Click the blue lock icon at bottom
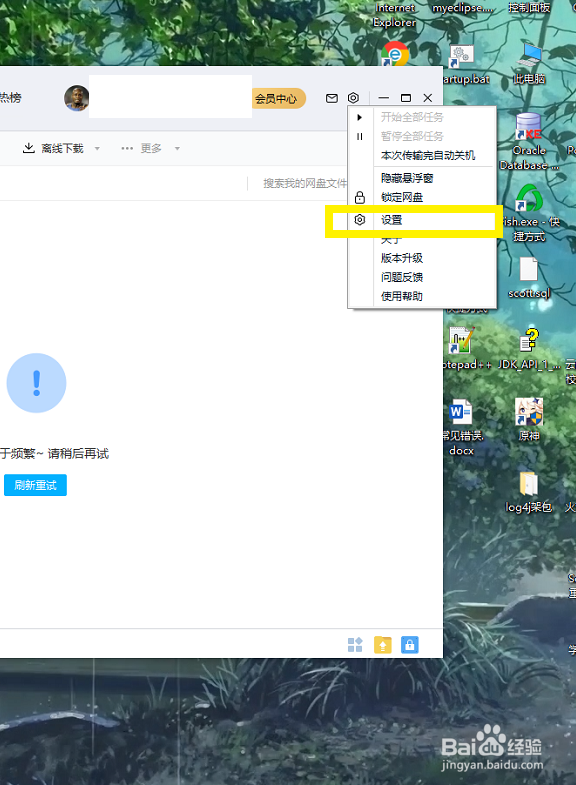Screen dimensions: 576x785 click(409, 645)
